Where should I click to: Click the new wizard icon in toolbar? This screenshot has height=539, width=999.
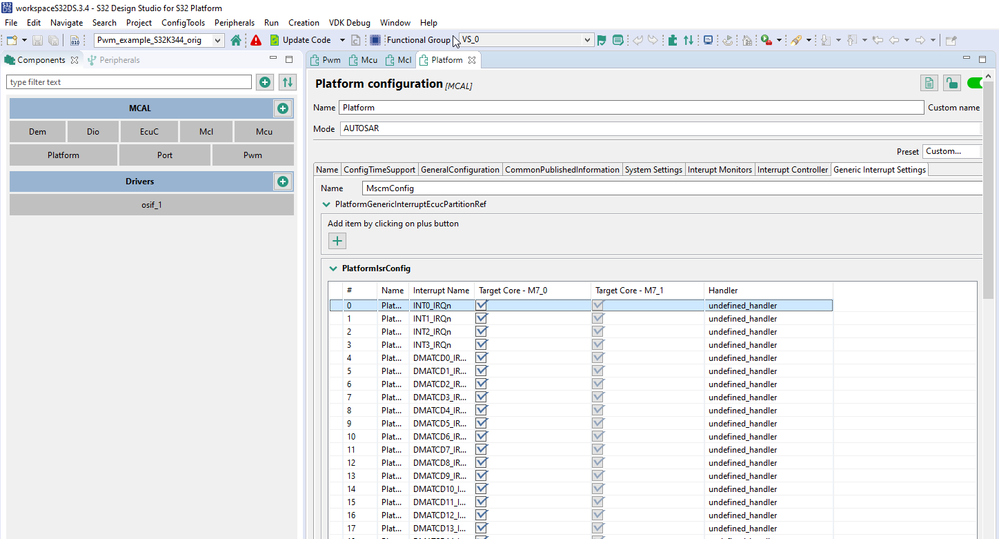click(12, 40)
